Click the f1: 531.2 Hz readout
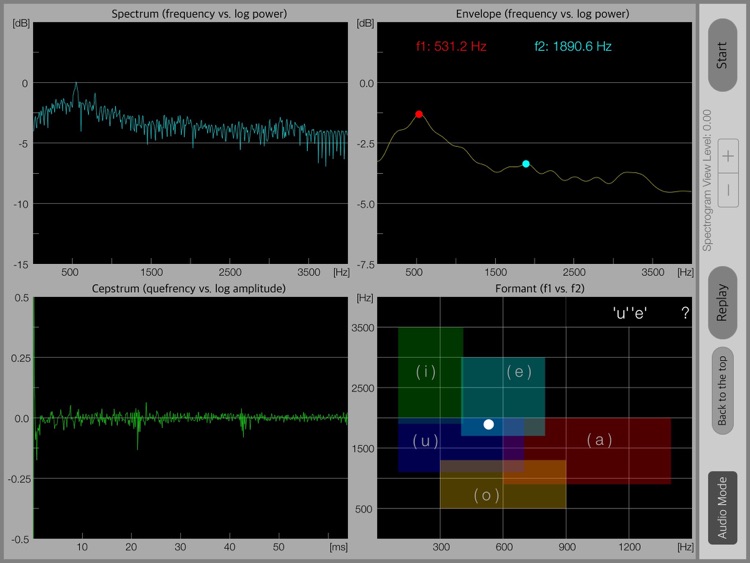Viewport: 750px width, 563px height. [451, 46]
